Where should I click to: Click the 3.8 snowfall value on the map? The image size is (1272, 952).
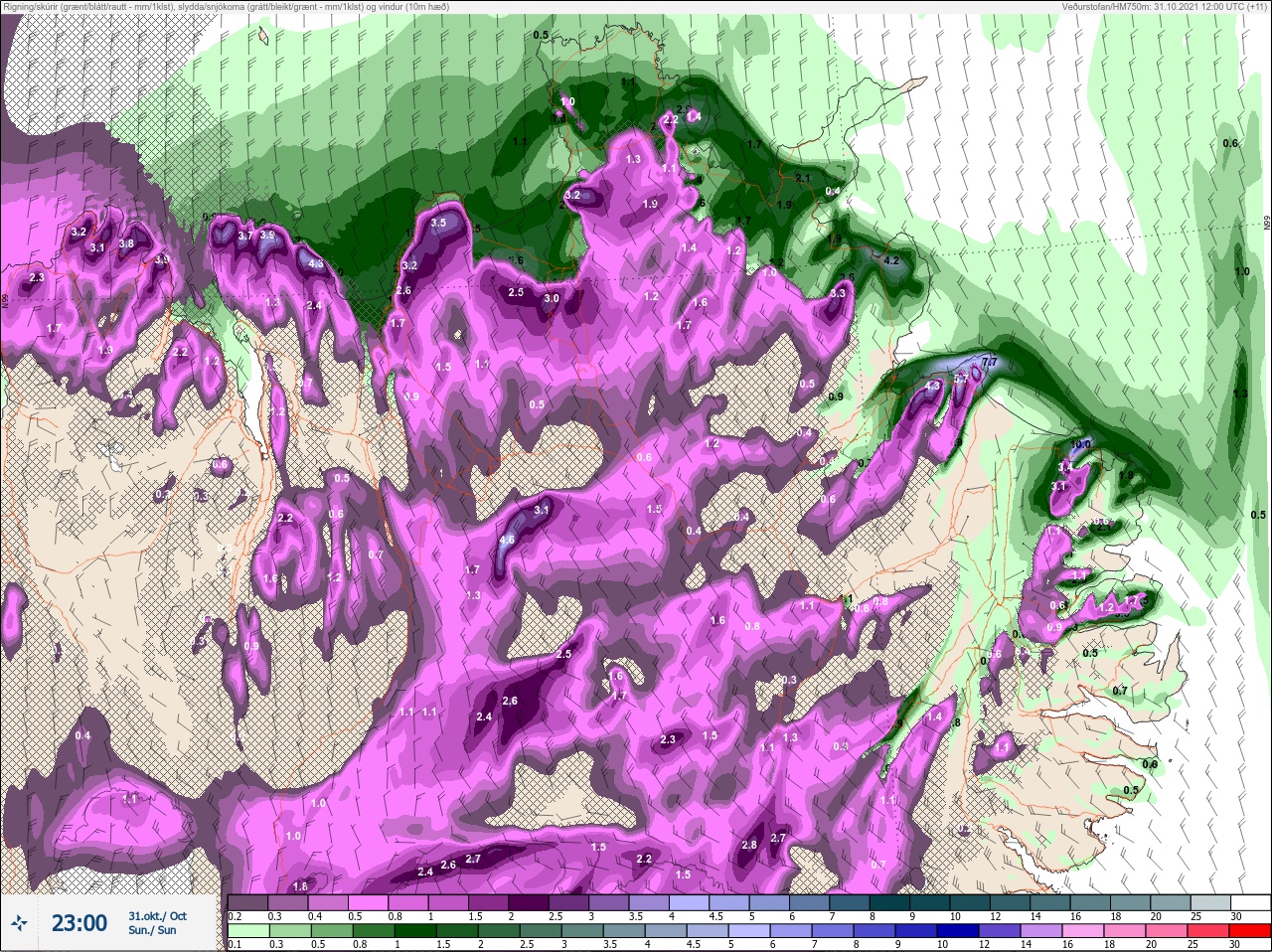tap(126, 243)
